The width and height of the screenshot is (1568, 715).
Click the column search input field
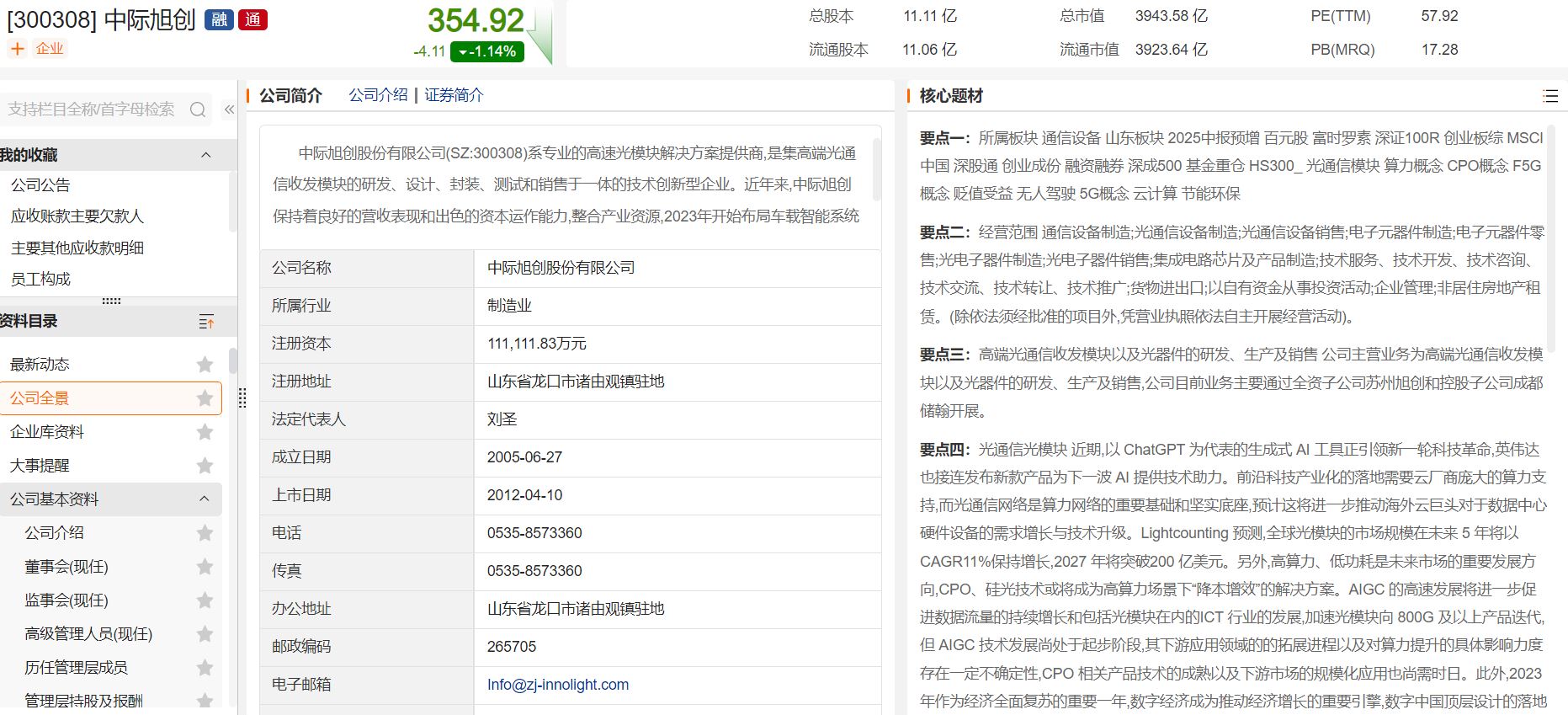coord(93,109)
